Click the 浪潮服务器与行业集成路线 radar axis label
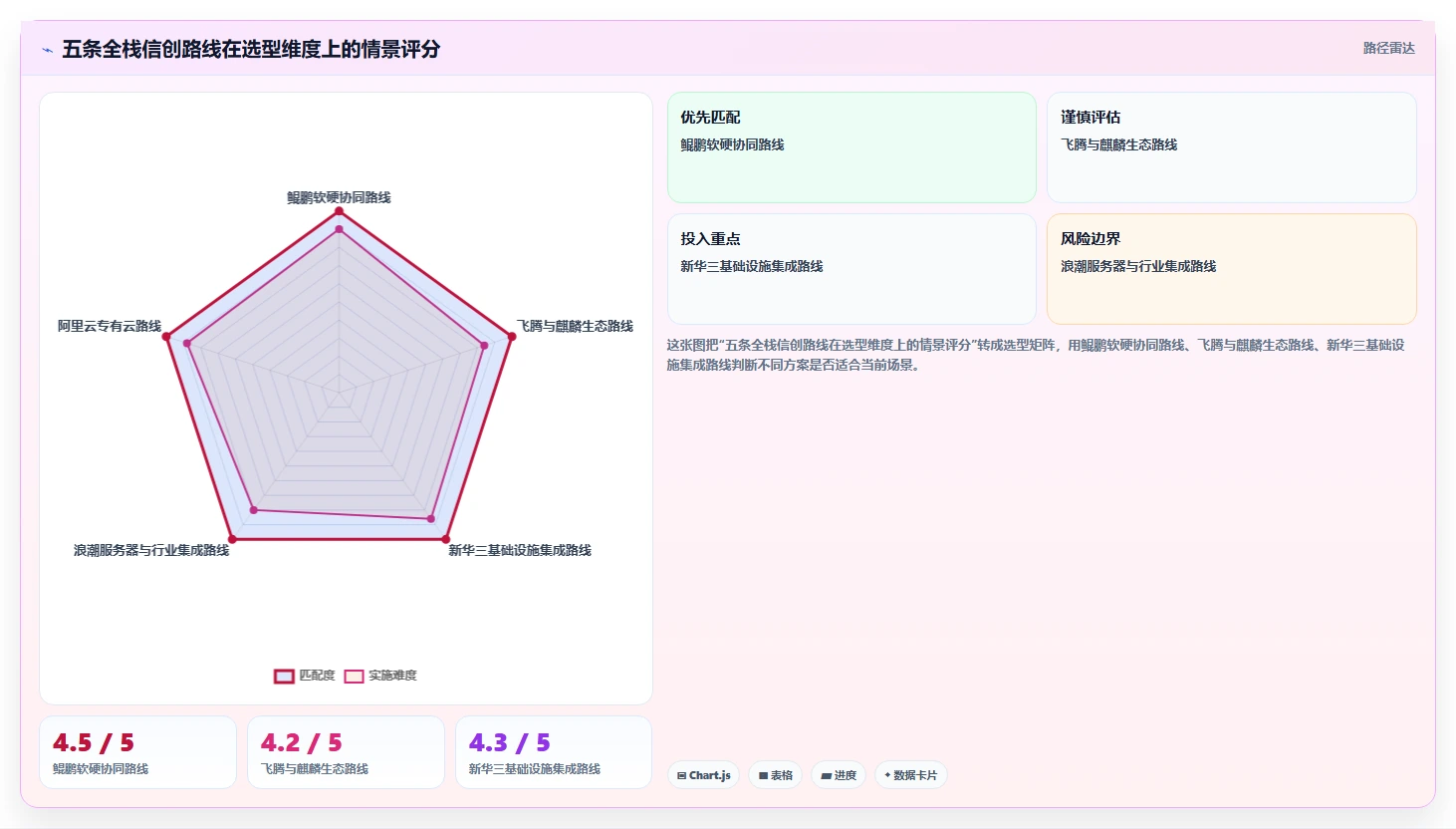 (x=151, y=550)
